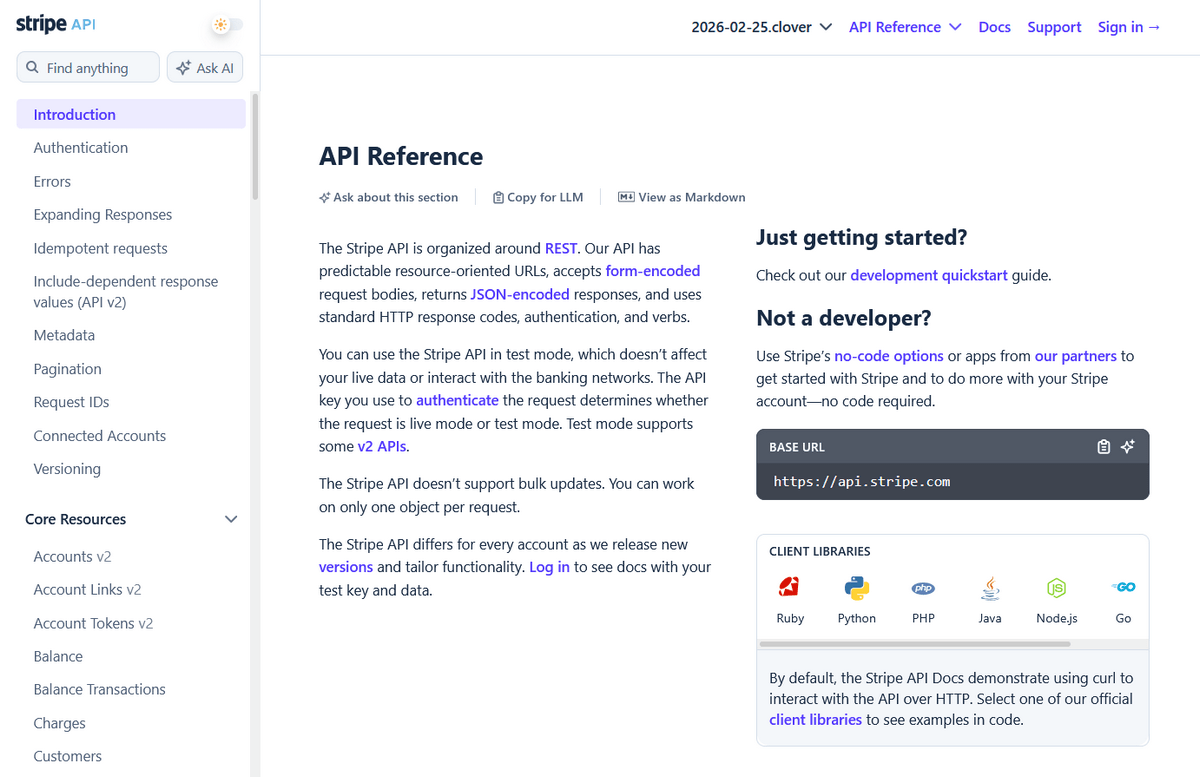Open the Ask AI assistant button
1200x777 pixels.
(x=205, y=67)
